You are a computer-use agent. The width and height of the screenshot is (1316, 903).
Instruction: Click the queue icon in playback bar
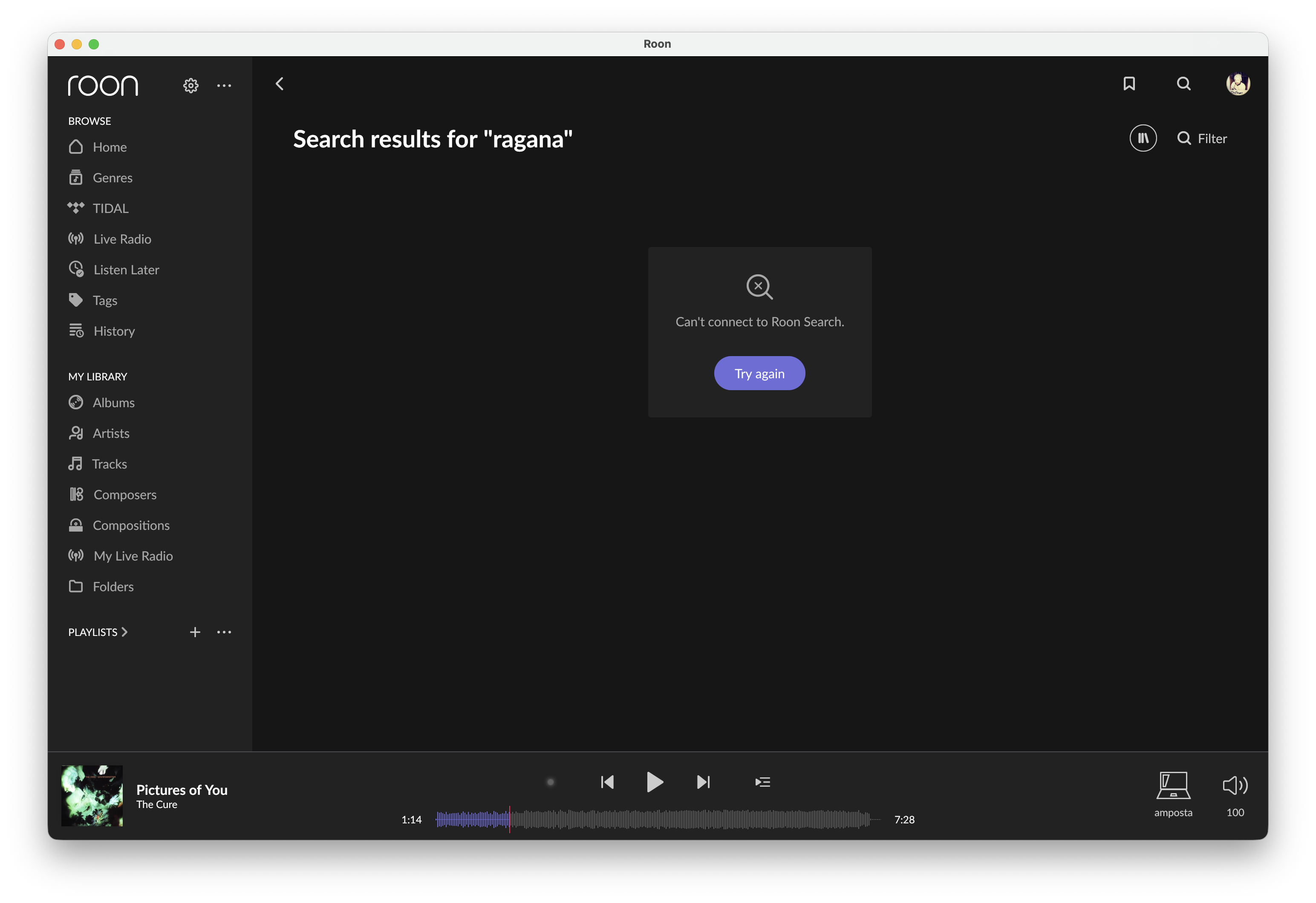point(762,782)
